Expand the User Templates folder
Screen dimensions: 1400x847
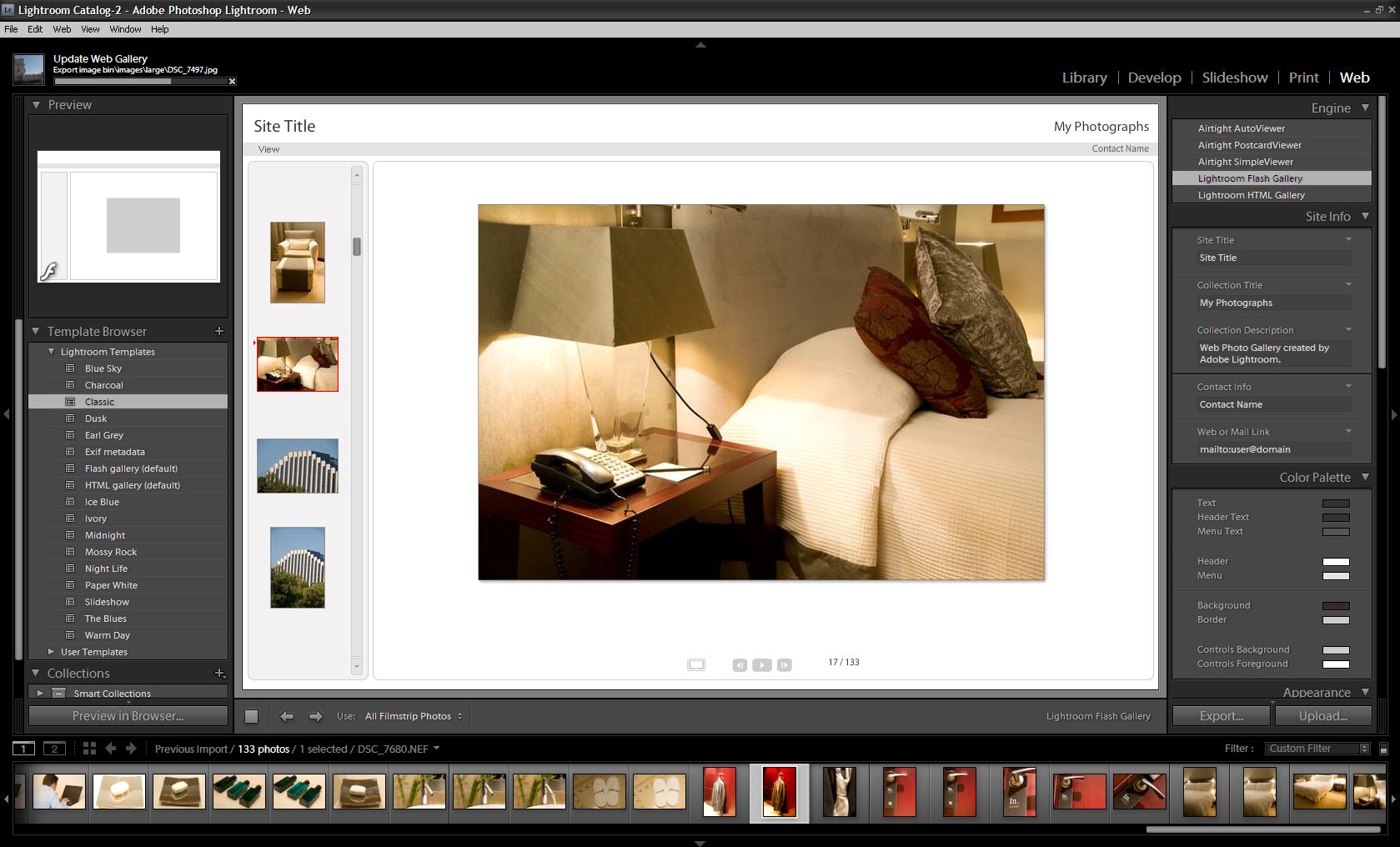(x=51, y=652)
